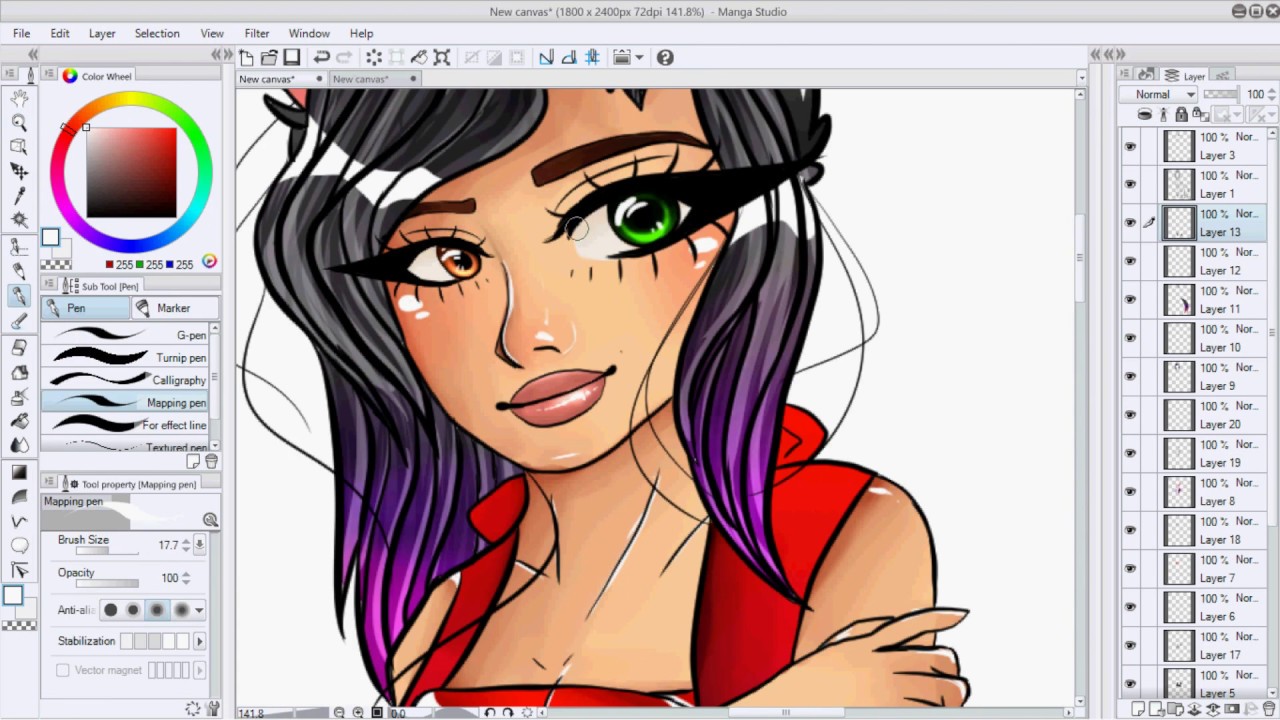Toggle snap to special ruler icon
Screen dimensions: 1280x720
click(569, 57)
